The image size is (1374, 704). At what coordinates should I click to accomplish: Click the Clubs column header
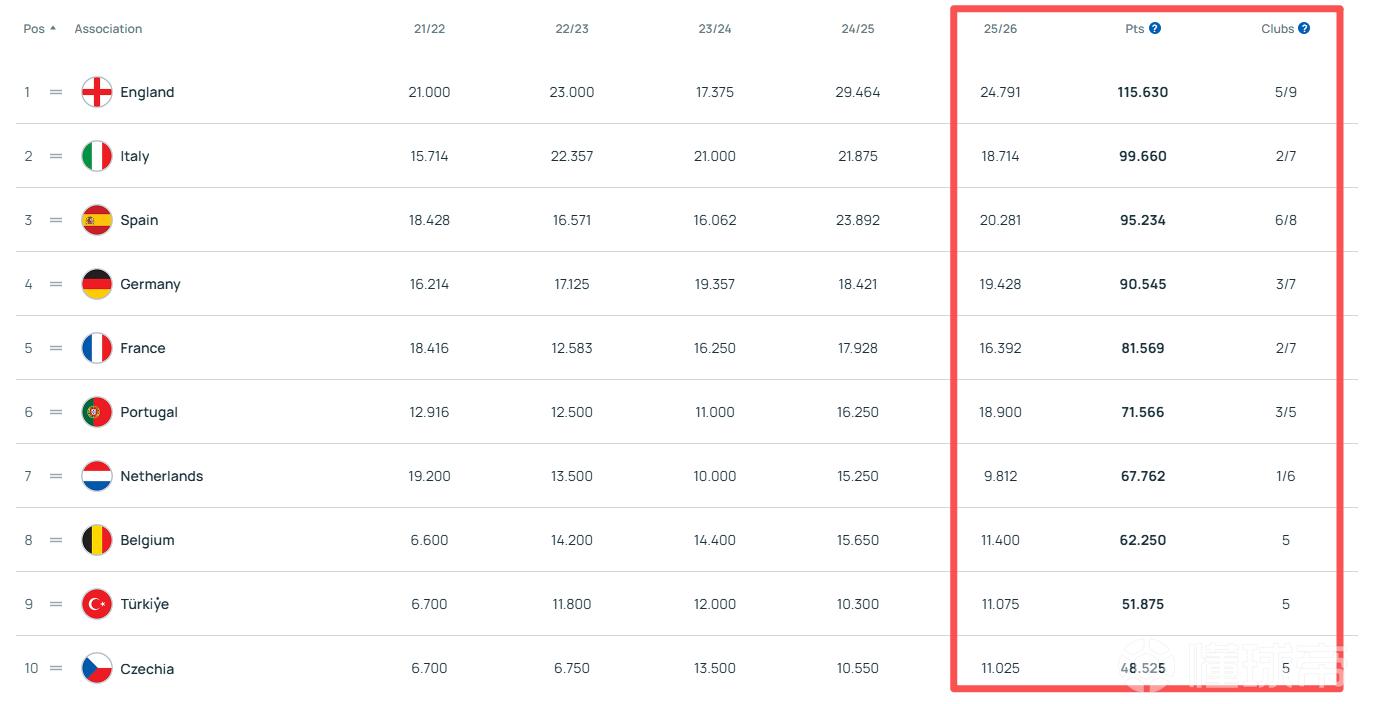1277,29
